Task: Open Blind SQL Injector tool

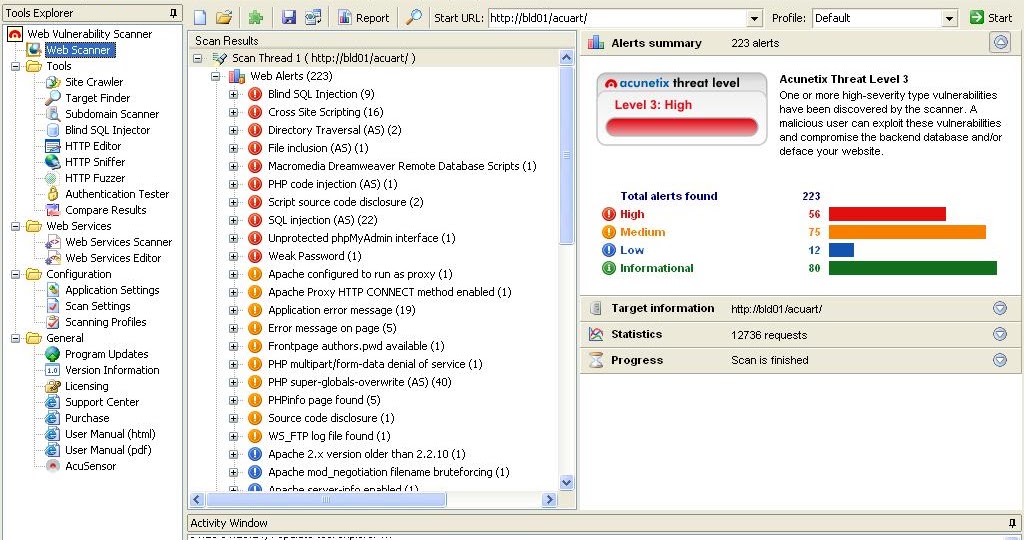Action: 108,130
